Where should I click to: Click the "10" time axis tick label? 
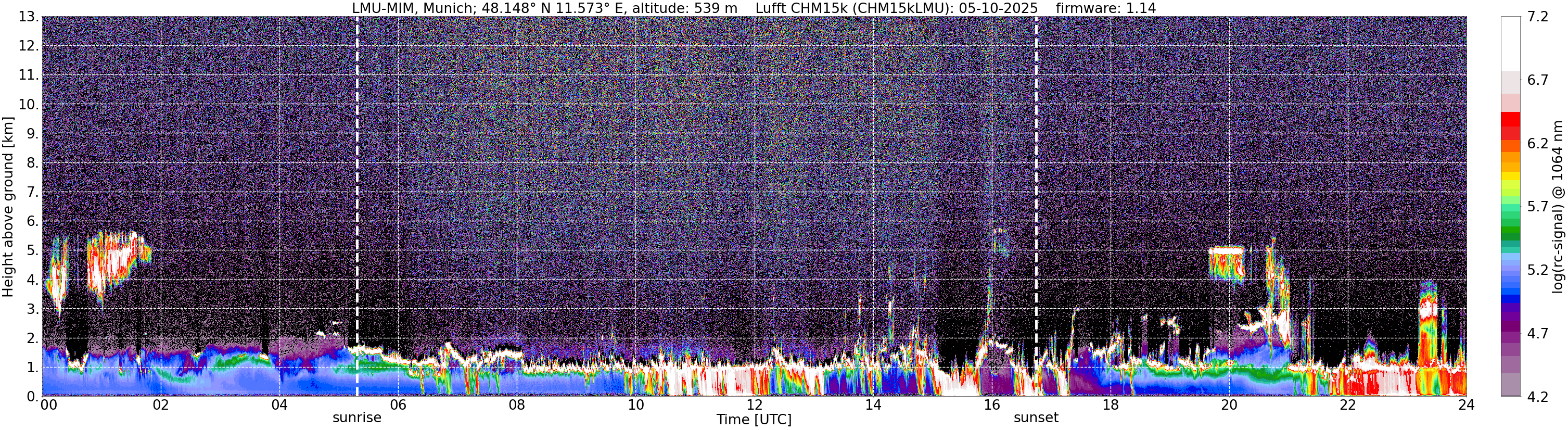635,405
